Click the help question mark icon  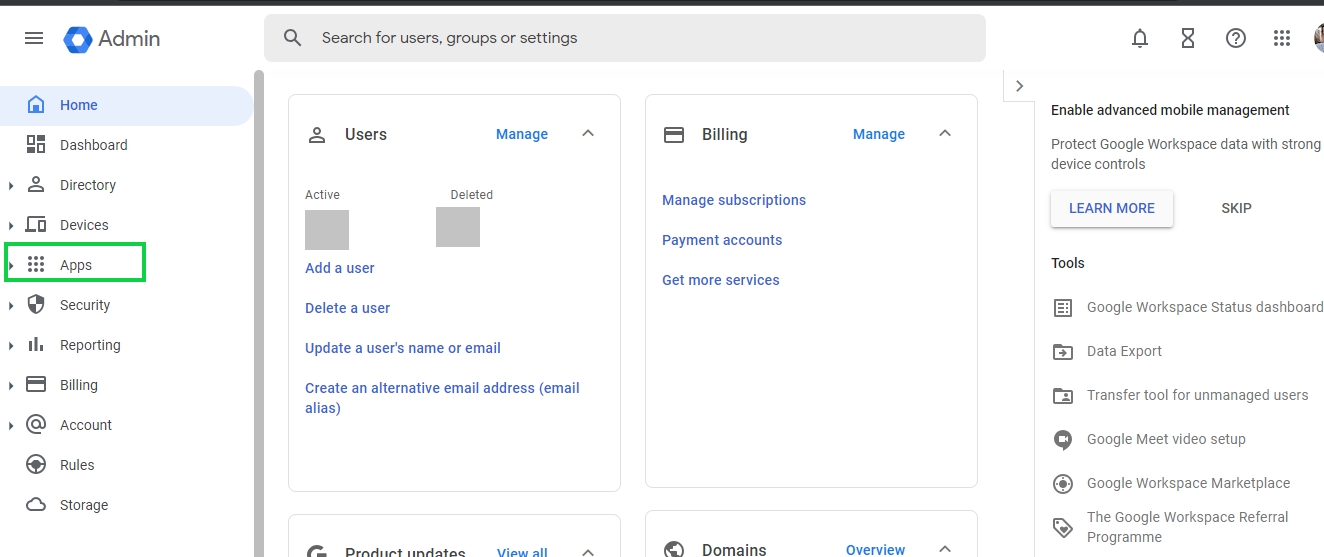(x=1236, y=38)
